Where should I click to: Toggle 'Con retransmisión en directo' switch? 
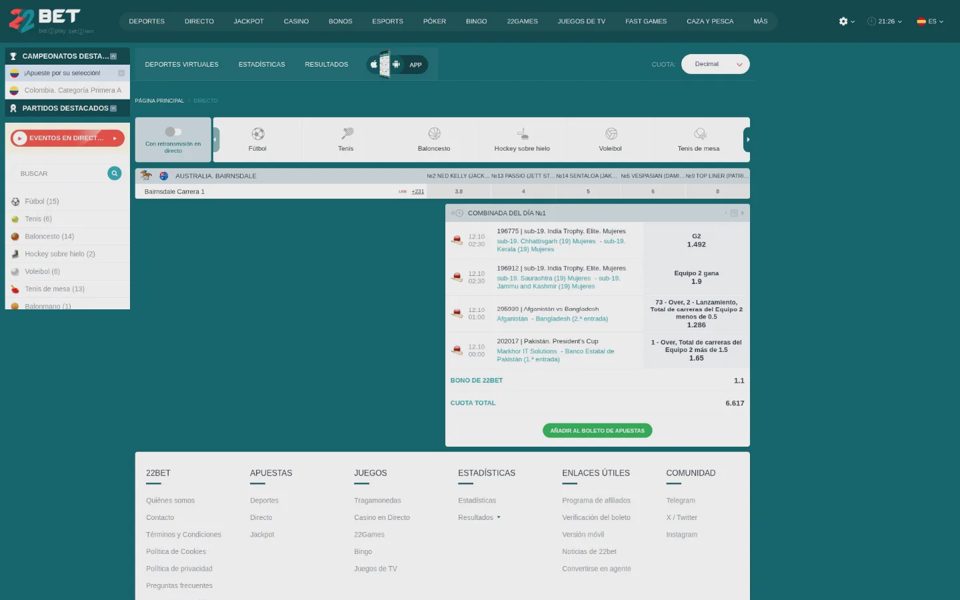click(173, 132)
